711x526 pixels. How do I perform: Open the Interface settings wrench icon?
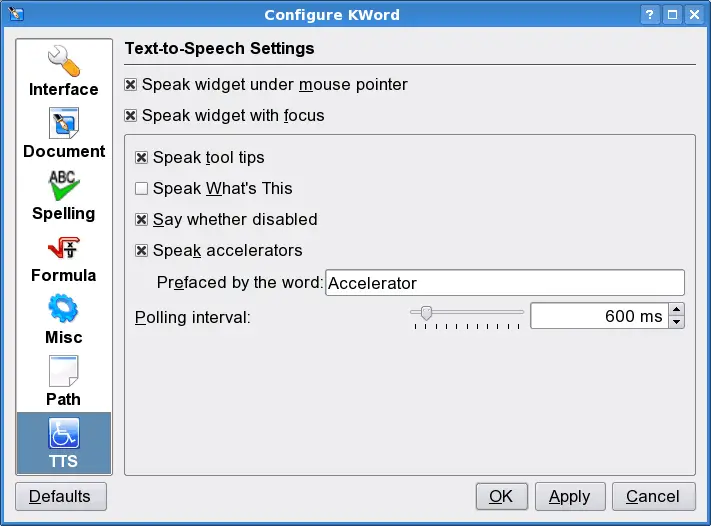click(64, 62)
